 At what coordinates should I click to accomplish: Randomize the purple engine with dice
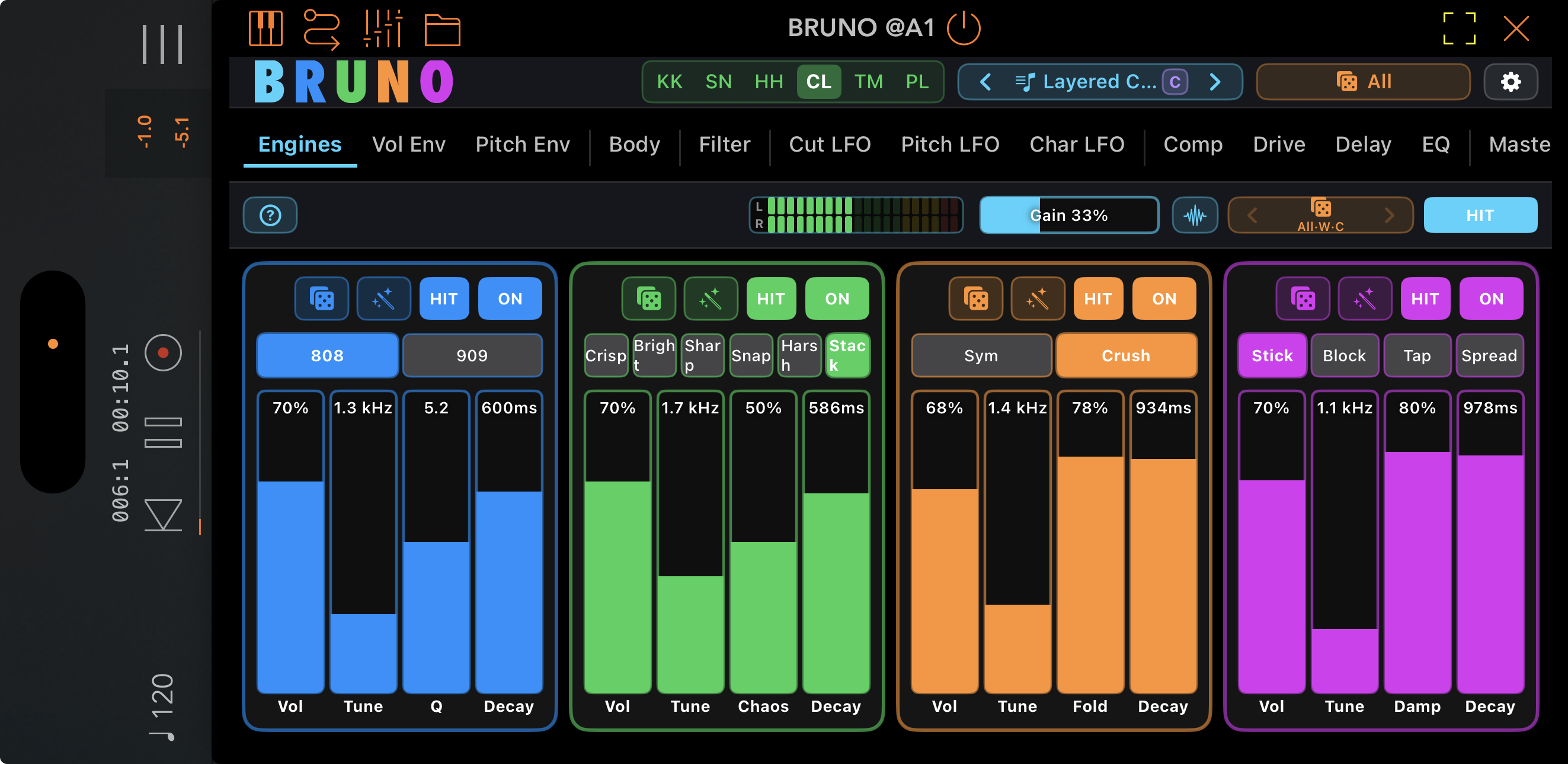(x=1303, y=298)
